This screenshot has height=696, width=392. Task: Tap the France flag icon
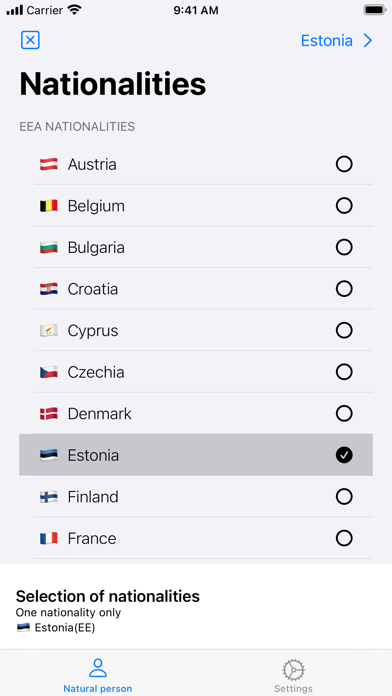pyautogui.click(x=49, y=538)
